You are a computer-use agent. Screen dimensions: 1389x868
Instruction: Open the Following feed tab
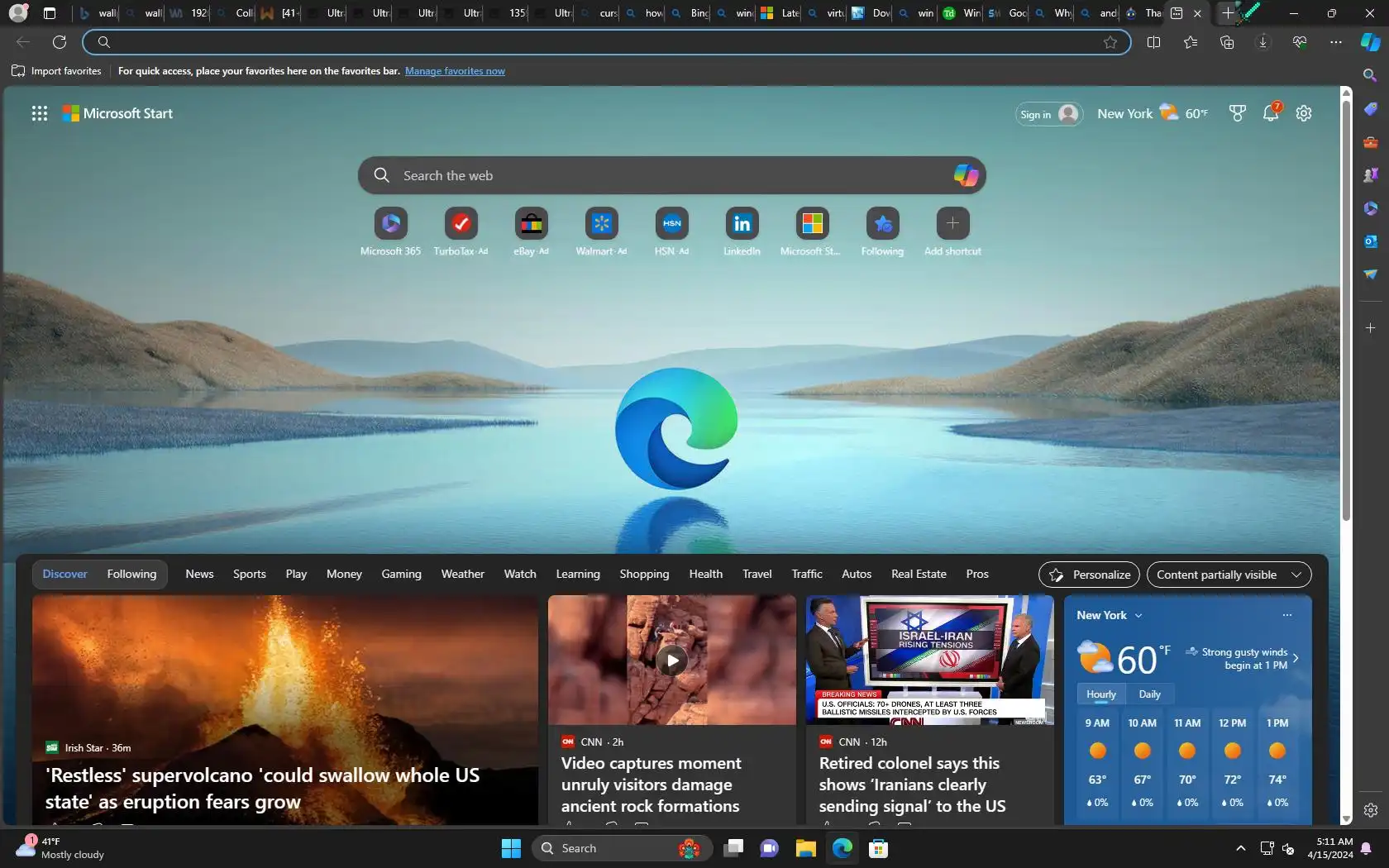point(131,574)
